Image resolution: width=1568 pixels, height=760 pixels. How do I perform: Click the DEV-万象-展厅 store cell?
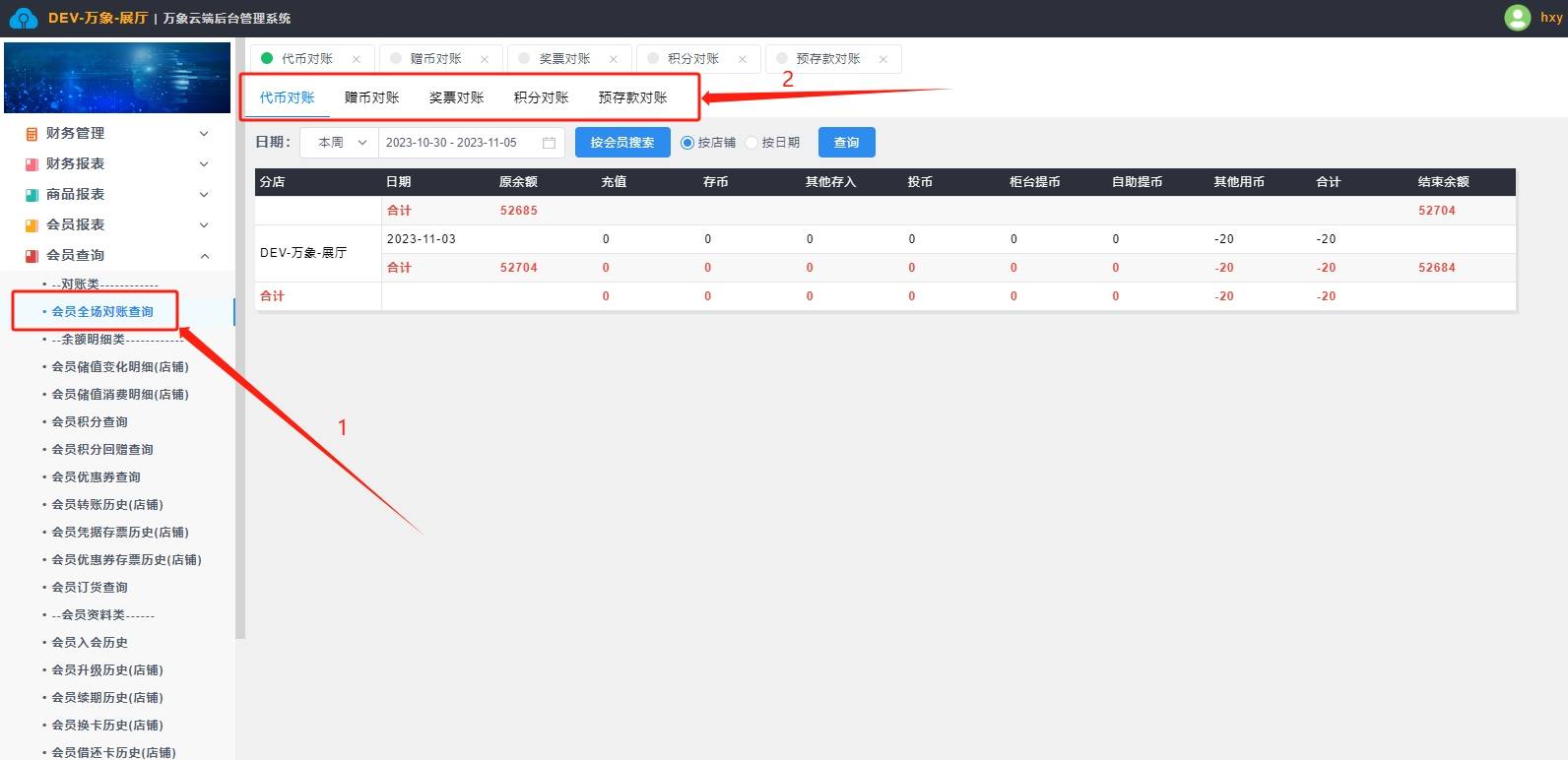303,253
